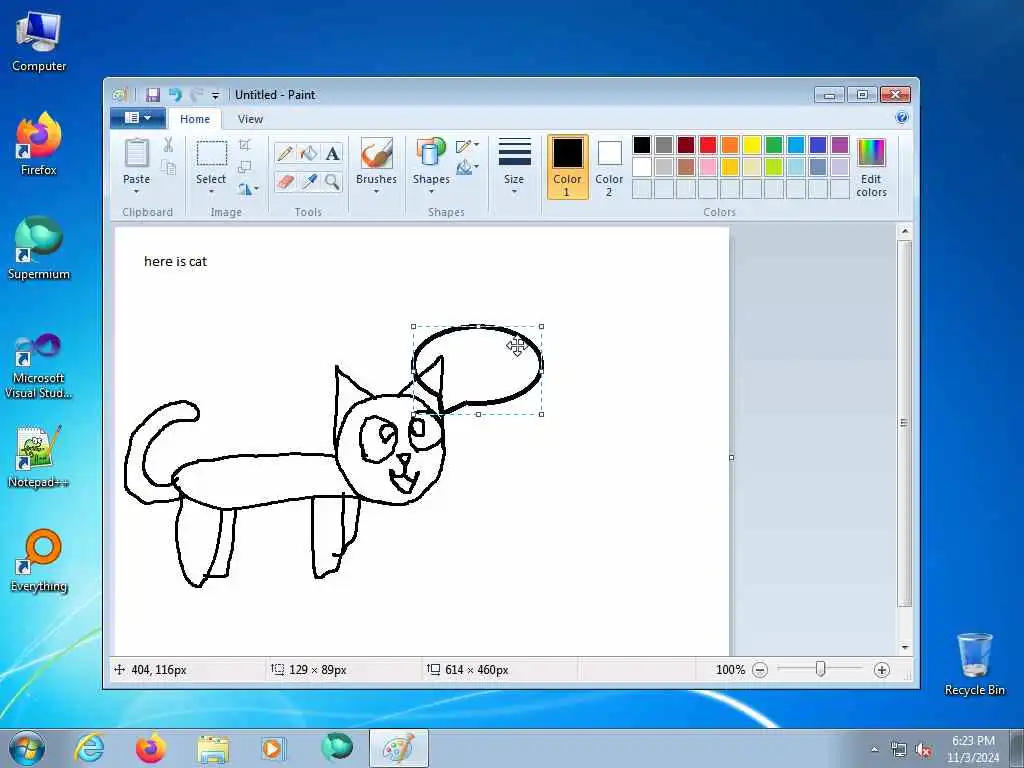Click the Resize icon in Image group

coord(245,167)
